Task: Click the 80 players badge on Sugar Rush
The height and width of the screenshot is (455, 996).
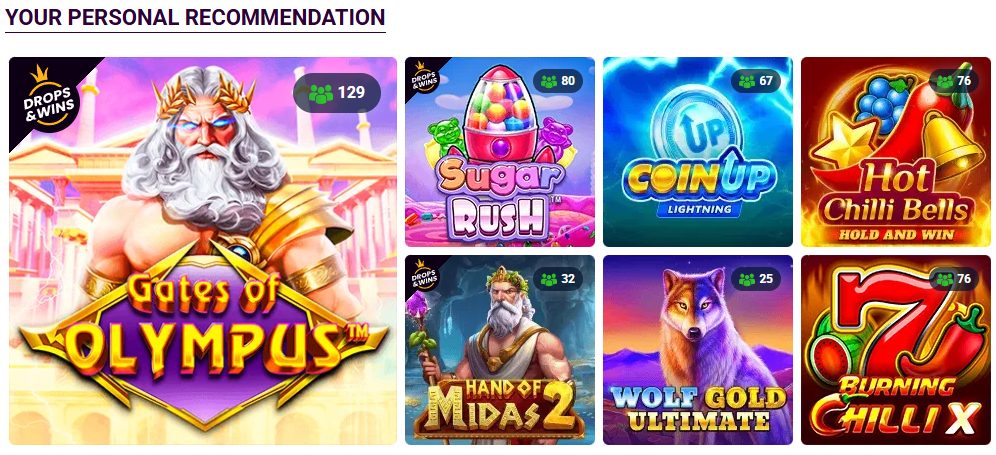Action: coord(558,81)
